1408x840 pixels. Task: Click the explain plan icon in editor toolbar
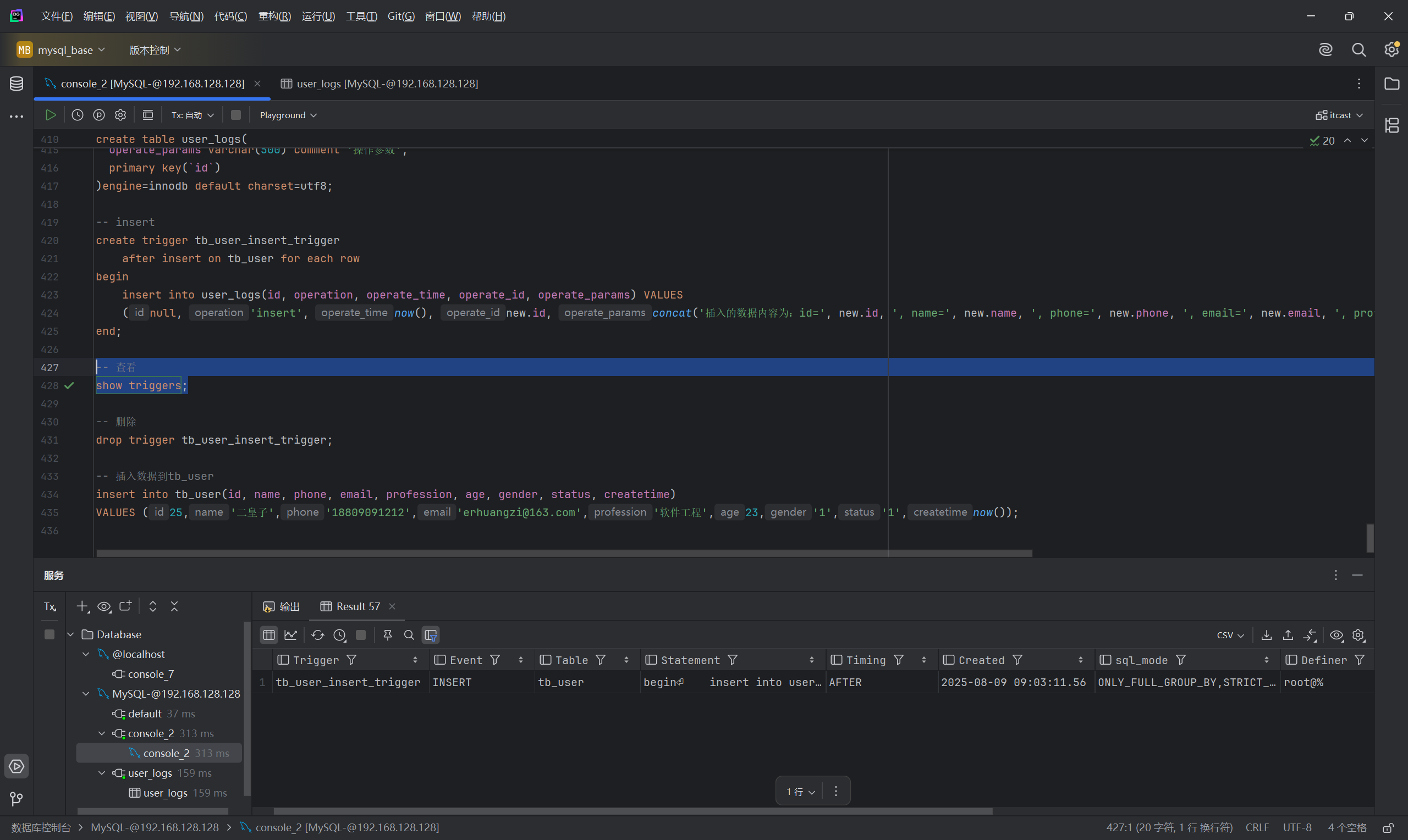(99, 115)
